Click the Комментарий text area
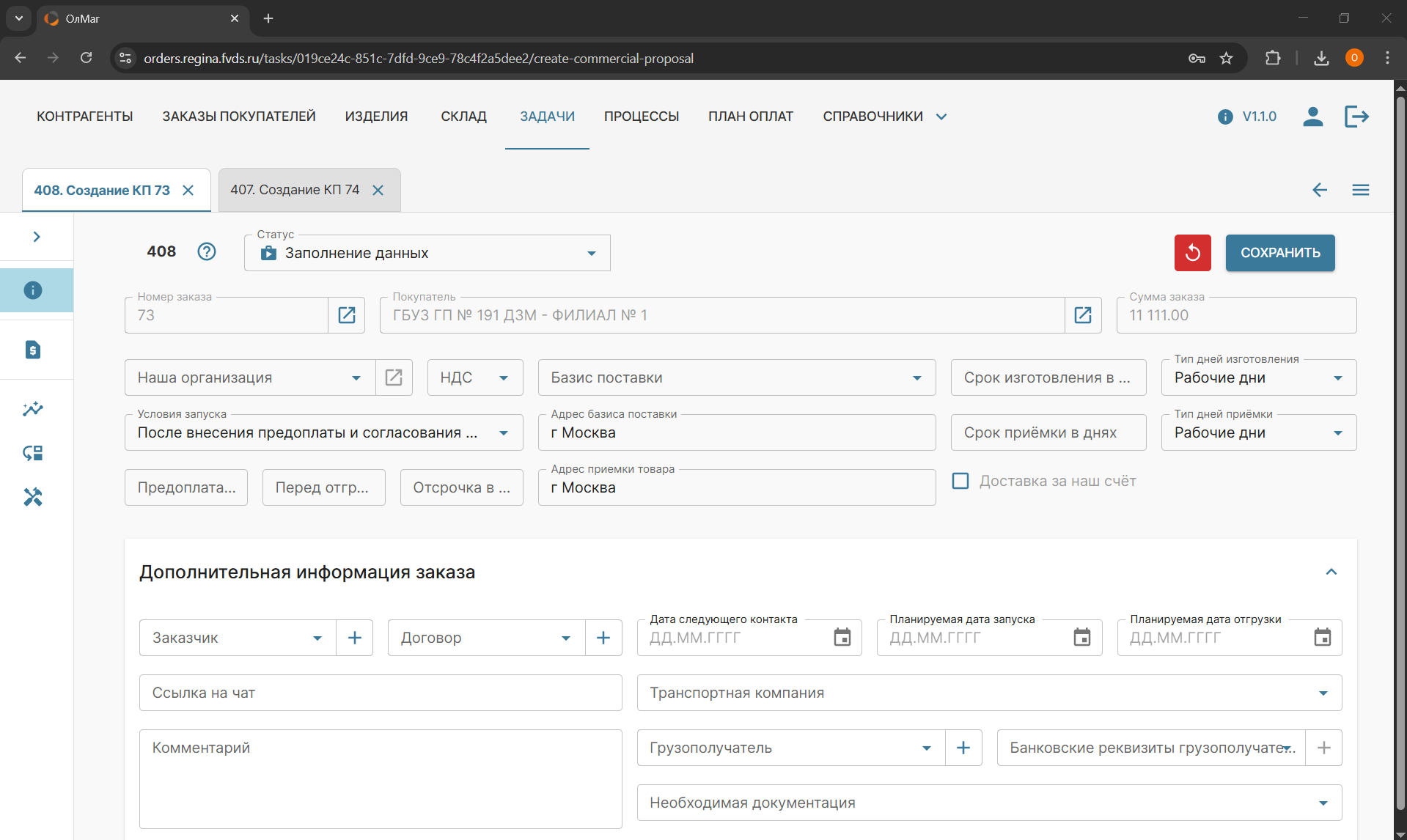This screenshot has height=840, width=1407. [x=381, y=778]
